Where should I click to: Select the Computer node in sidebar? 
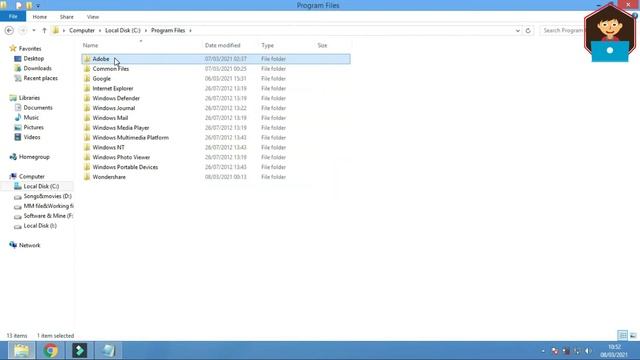pyautogui.click(x=31, y=176)
